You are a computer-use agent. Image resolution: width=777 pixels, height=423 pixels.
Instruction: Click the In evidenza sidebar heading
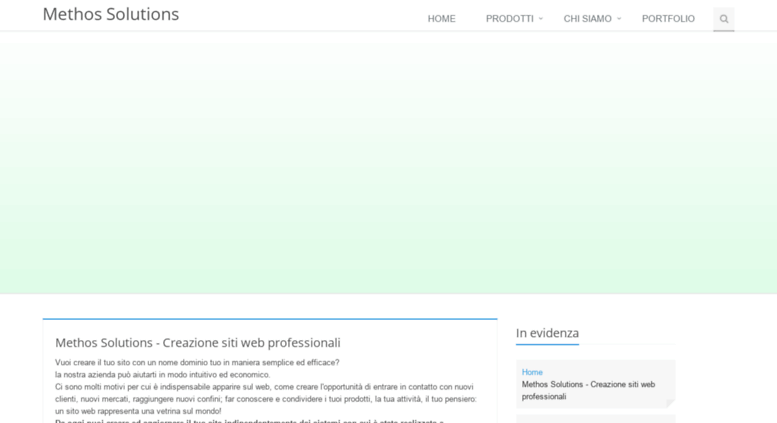coord(547,333)
